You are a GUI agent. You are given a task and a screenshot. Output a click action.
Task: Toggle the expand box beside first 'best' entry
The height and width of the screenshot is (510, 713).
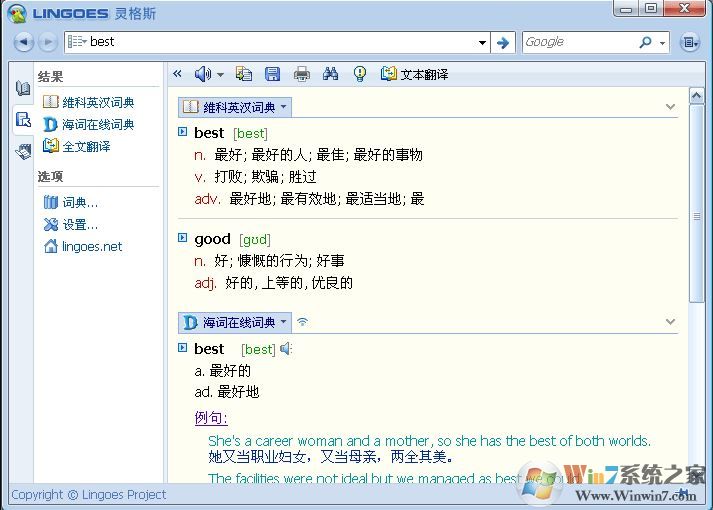(182, 132)
